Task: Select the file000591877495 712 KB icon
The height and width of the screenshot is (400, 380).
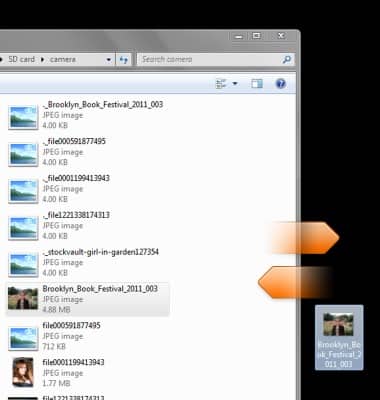Action: pos(23,338)
